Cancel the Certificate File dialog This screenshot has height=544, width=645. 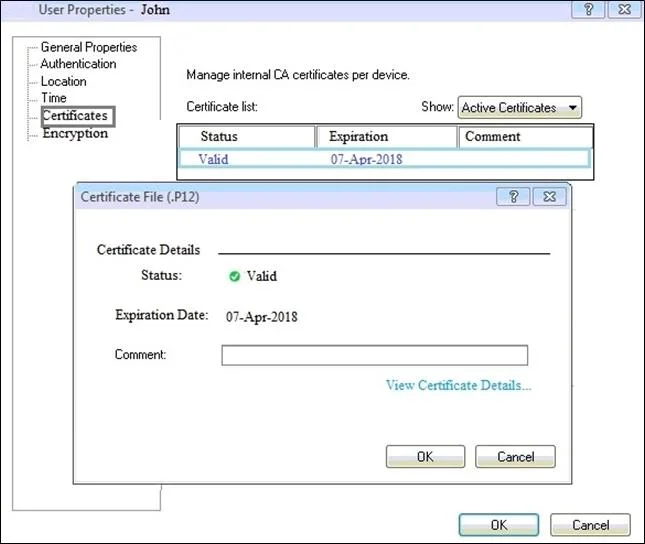coord(515,456)
